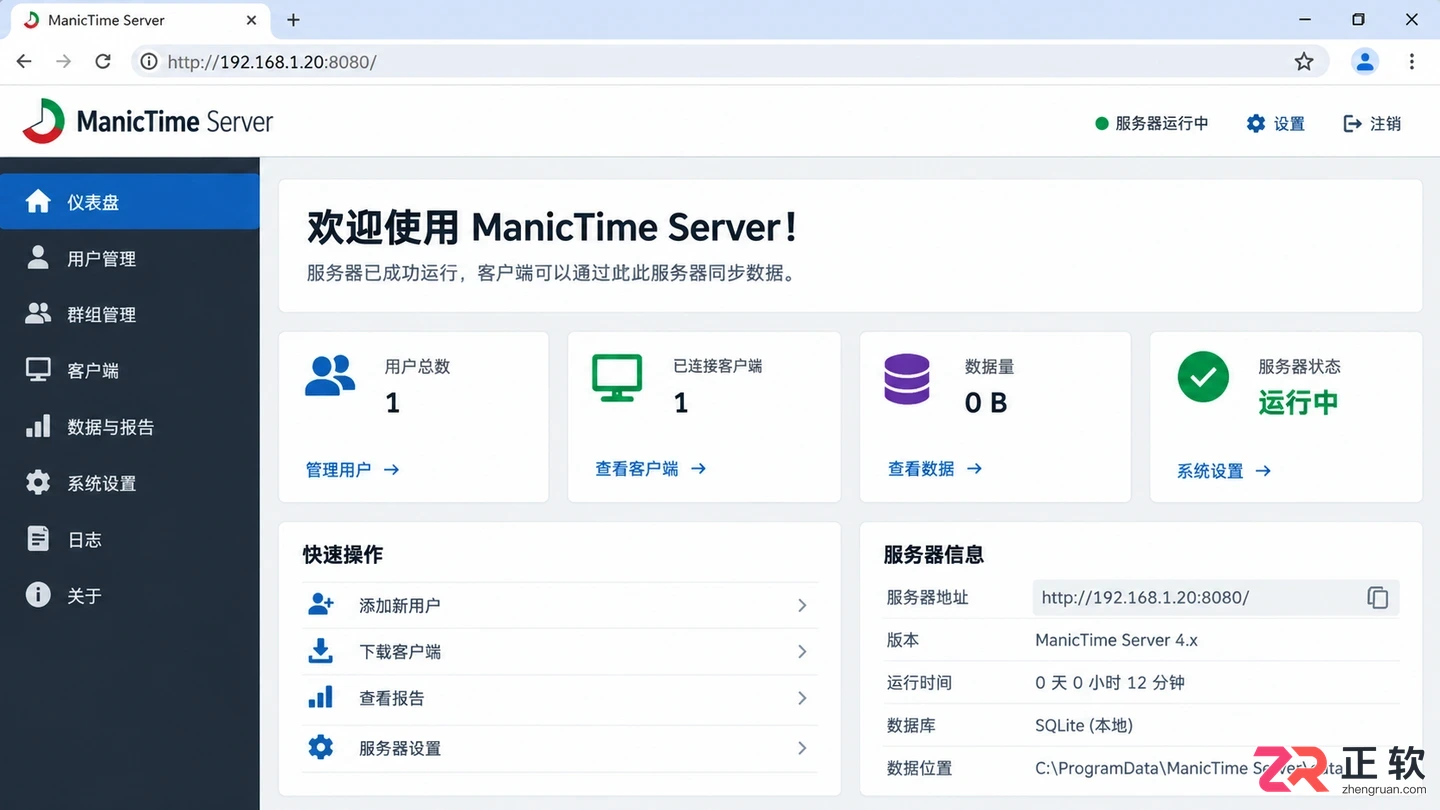1440x810 pixels.
Task: Click the site info icon in address bar
Action: [x=149, y=62]
